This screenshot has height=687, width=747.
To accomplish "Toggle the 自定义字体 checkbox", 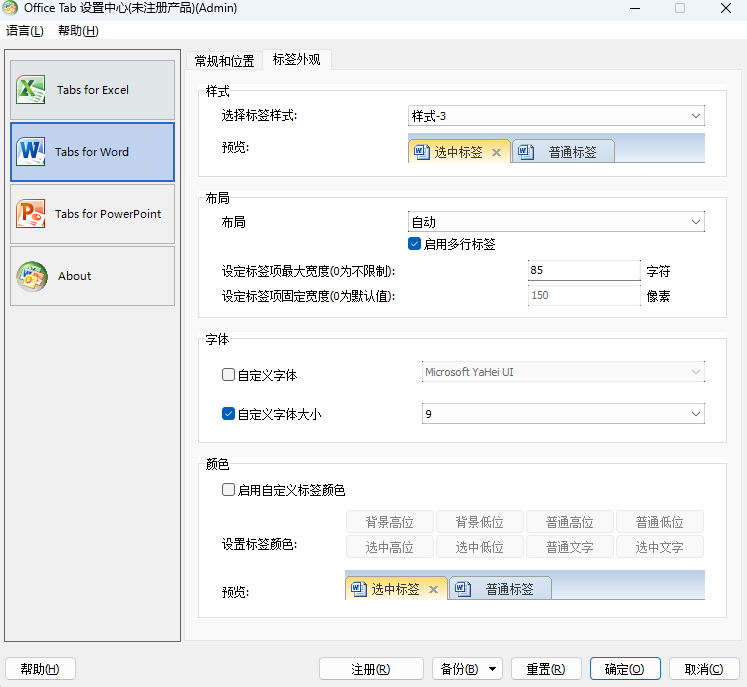I will (228, 375).
